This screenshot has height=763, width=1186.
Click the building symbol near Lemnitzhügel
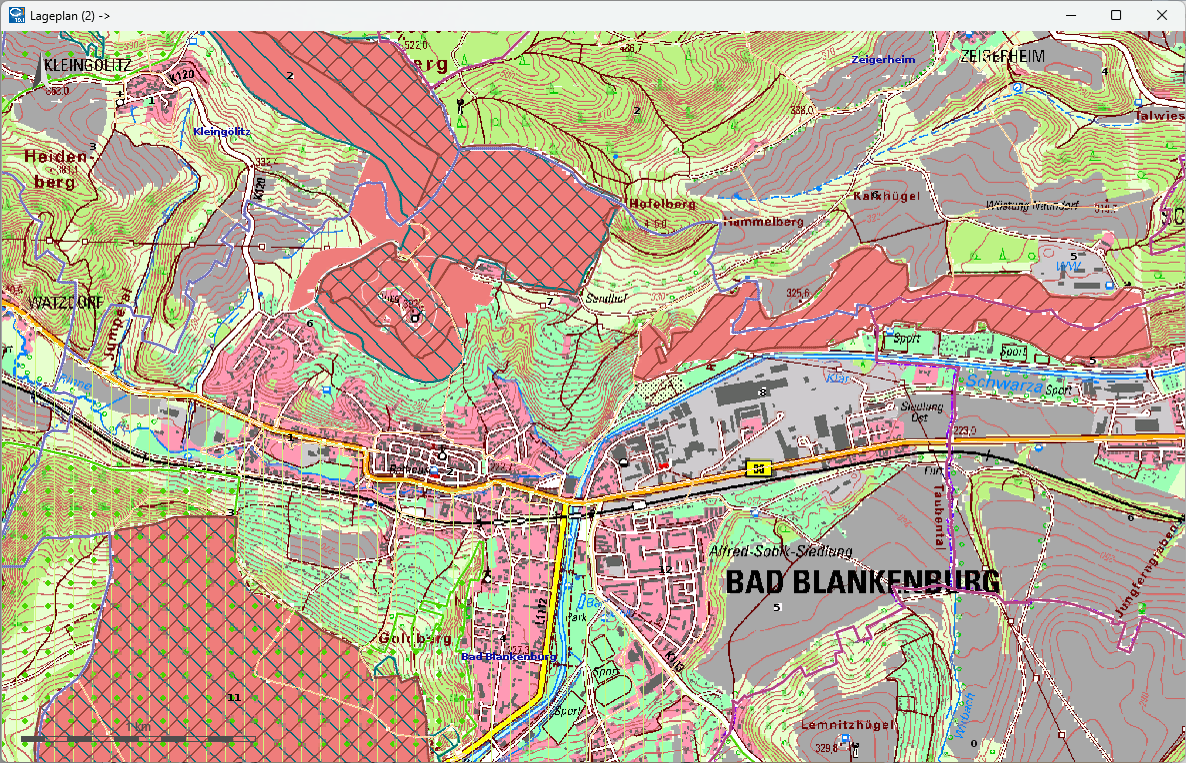pyautogui.click(x=845, y=739)
